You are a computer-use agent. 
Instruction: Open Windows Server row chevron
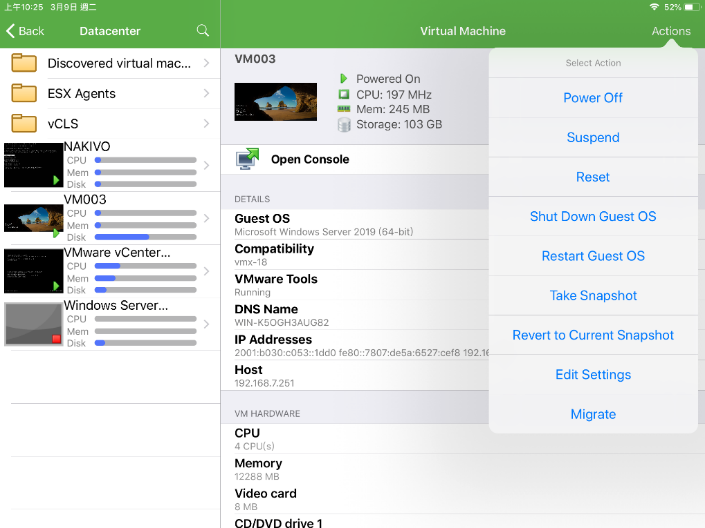pyautogui.click(x=206, y=324)
